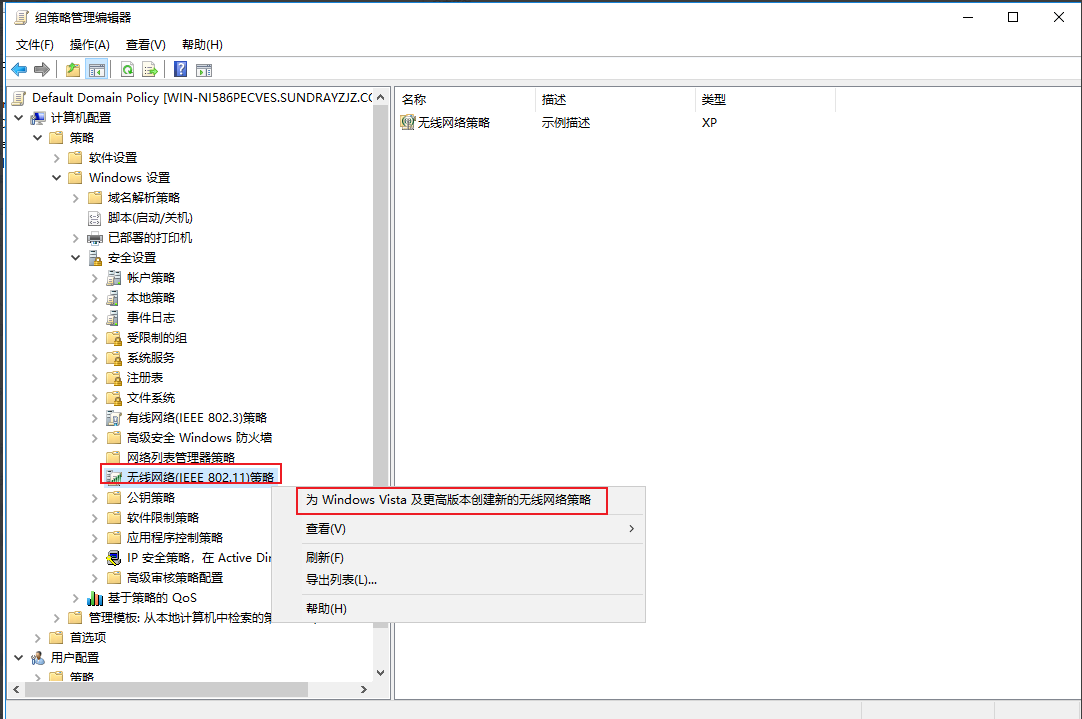1082x719 pixels.
Task: Collapse the 安全设置 tree node
Action: pos(76,257)
